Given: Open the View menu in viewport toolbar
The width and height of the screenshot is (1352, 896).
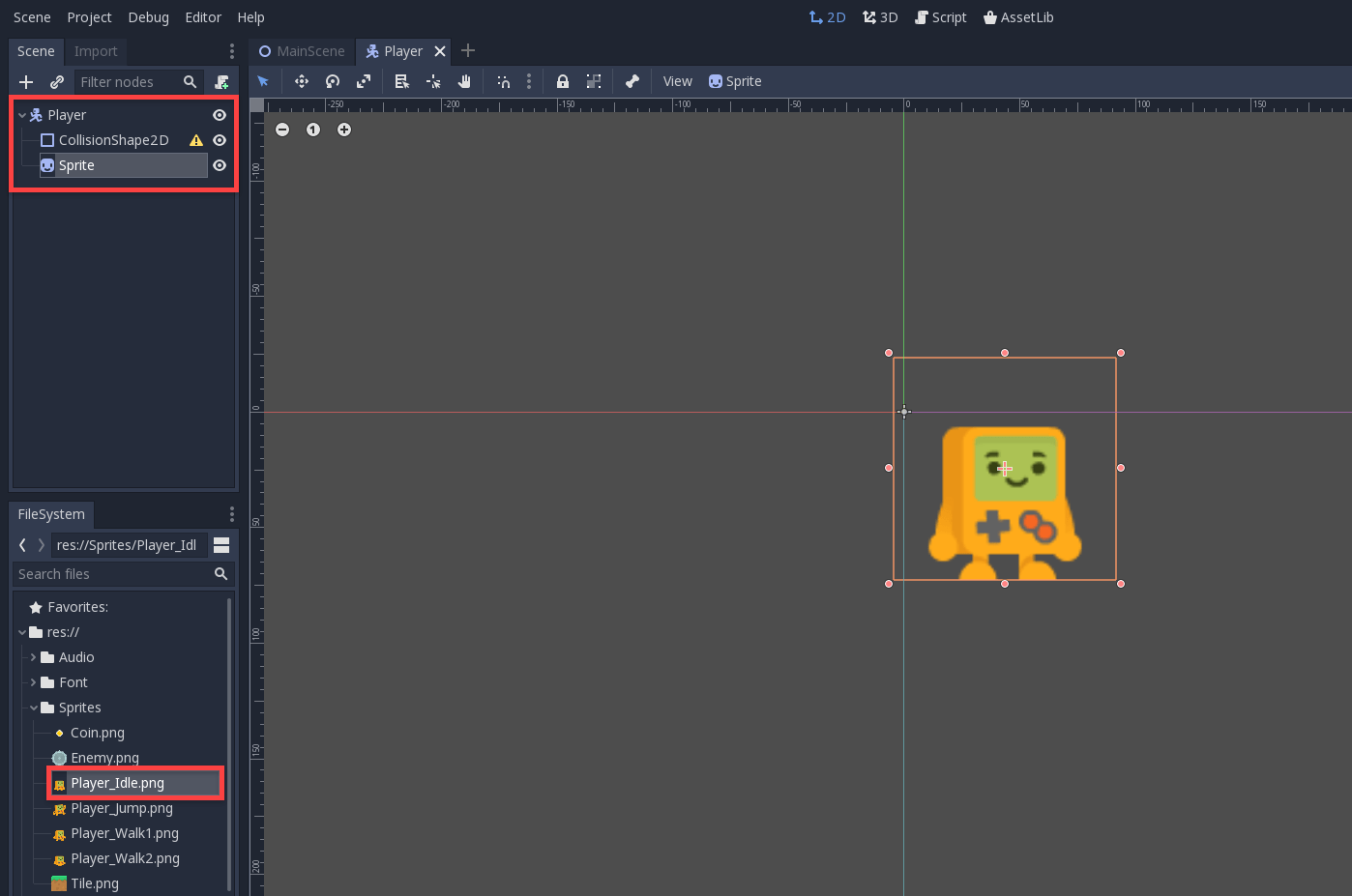Looking at the screenshot, I should tap(678, 81).
